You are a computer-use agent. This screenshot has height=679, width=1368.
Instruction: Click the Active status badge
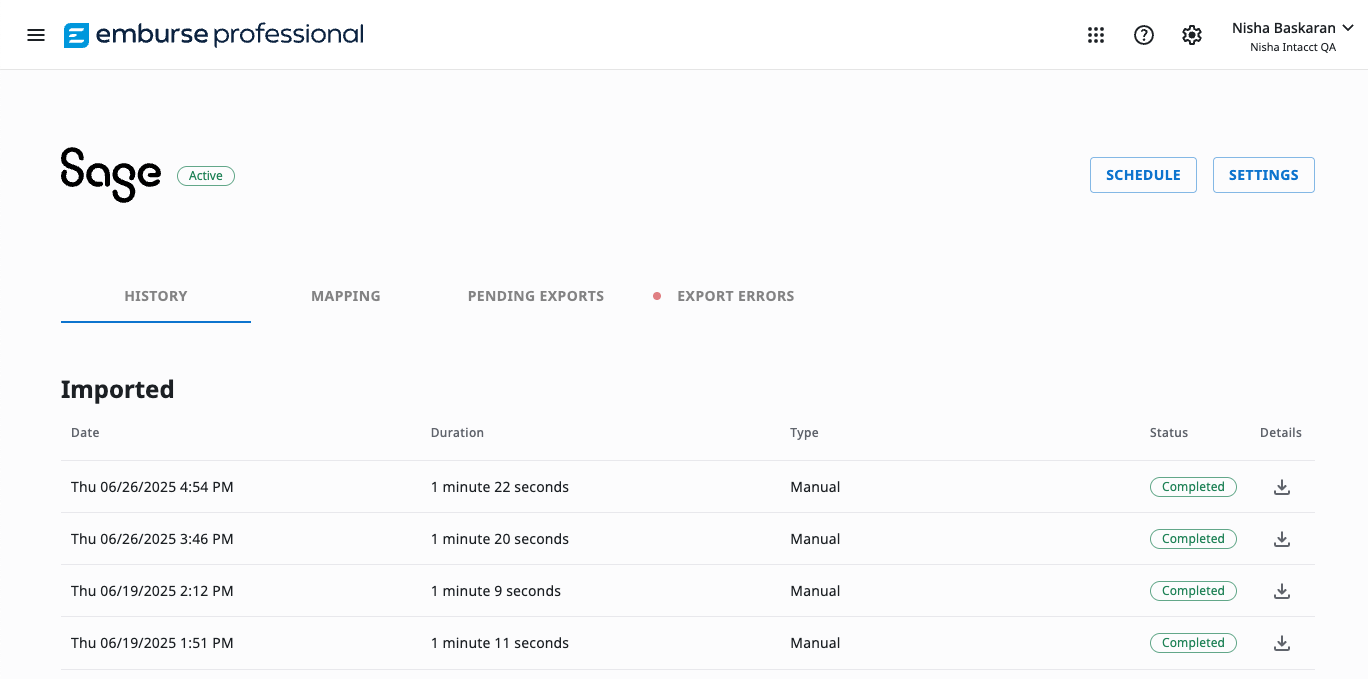tap(206, 176)
